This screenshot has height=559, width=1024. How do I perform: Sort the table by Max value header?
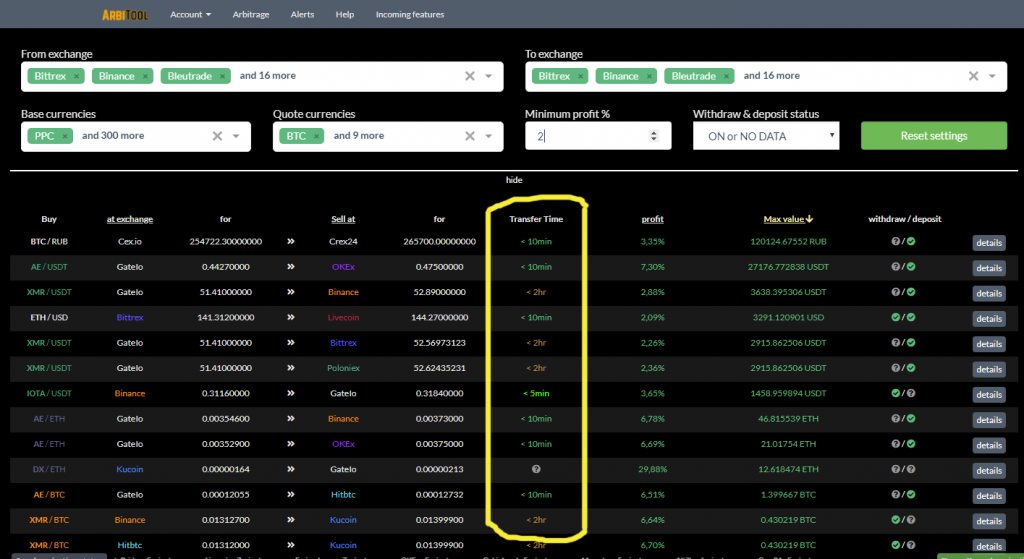click(x=788, y=219)
